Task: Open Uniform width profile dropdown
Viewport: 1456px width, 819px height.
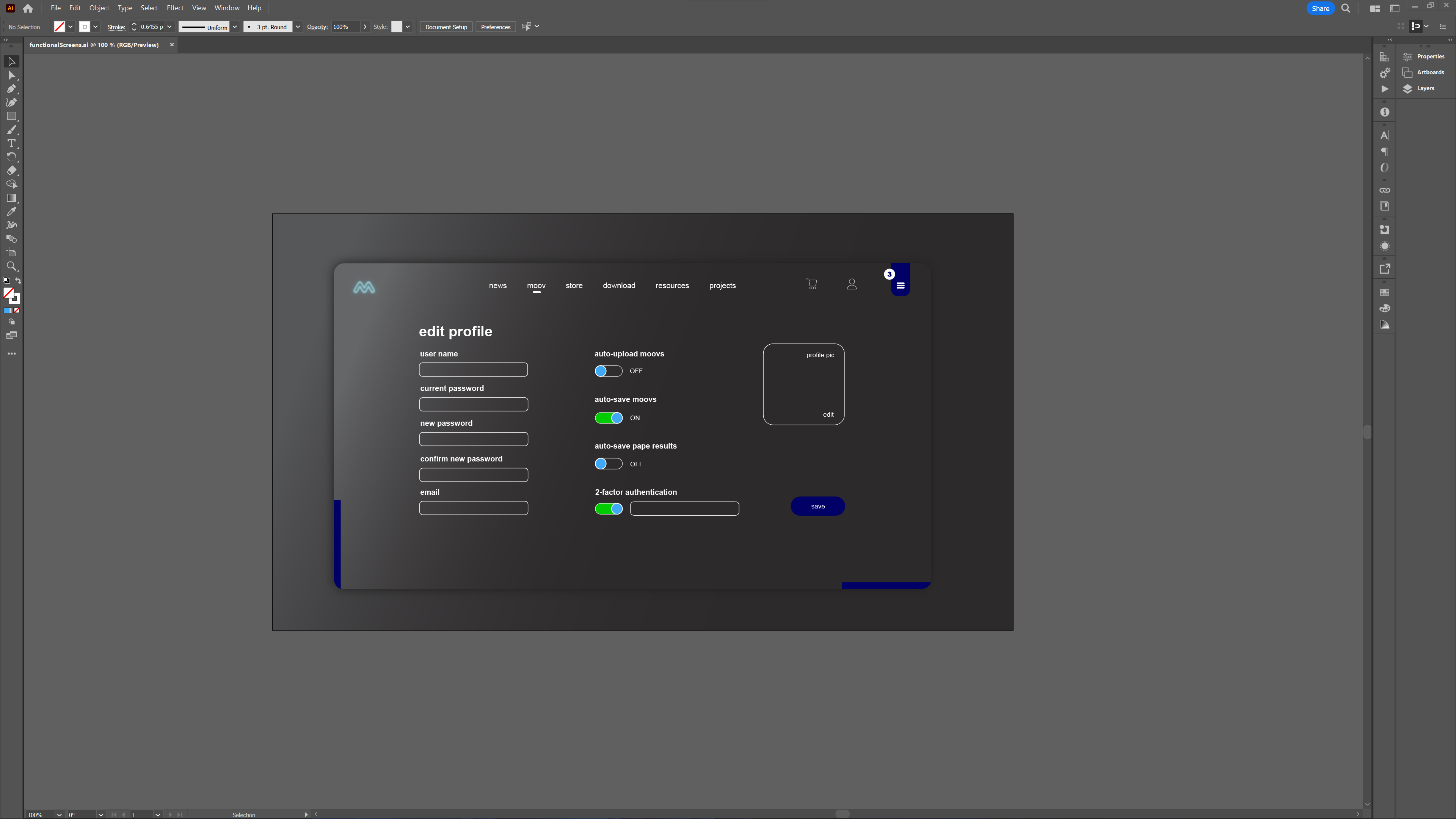Action: pos(235,27)
